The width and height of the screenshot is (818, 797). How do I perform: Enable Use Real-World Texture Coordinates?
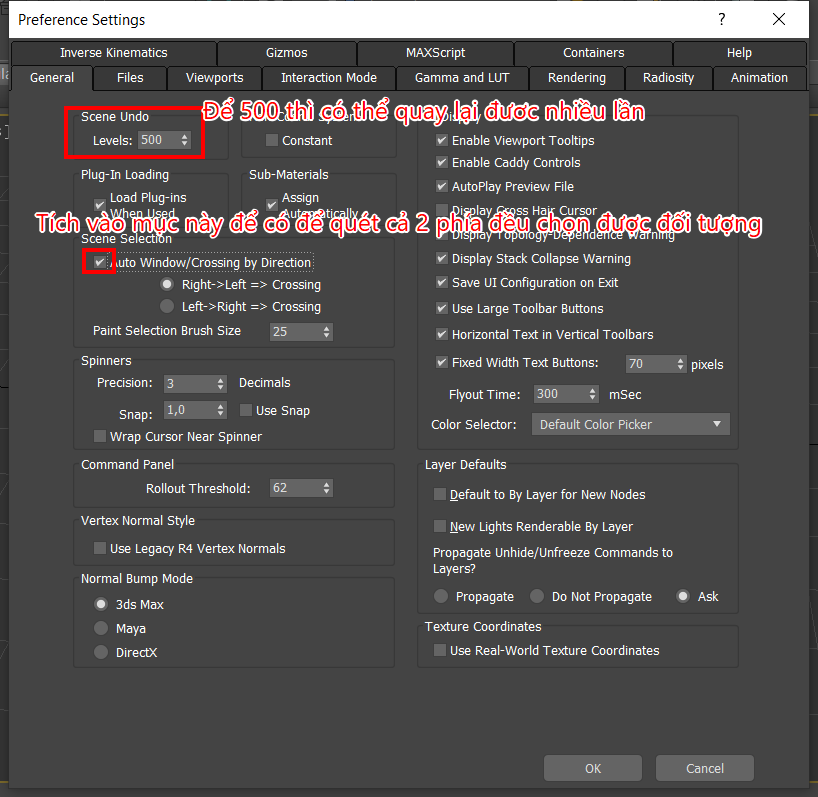coord(440,649)
